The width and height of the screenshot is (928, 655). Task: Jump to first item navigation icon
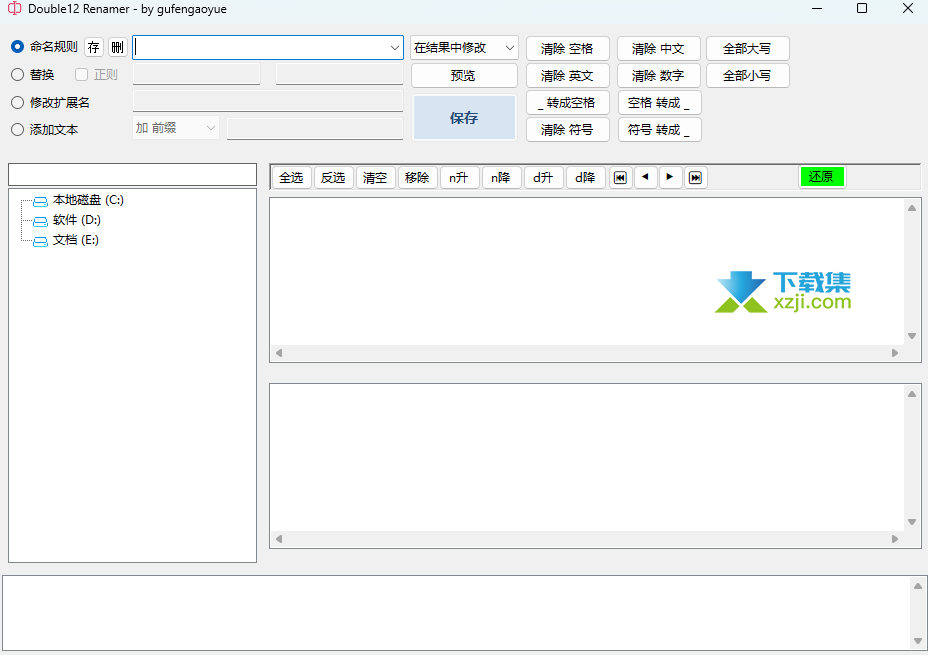click(x=620, y=177)
